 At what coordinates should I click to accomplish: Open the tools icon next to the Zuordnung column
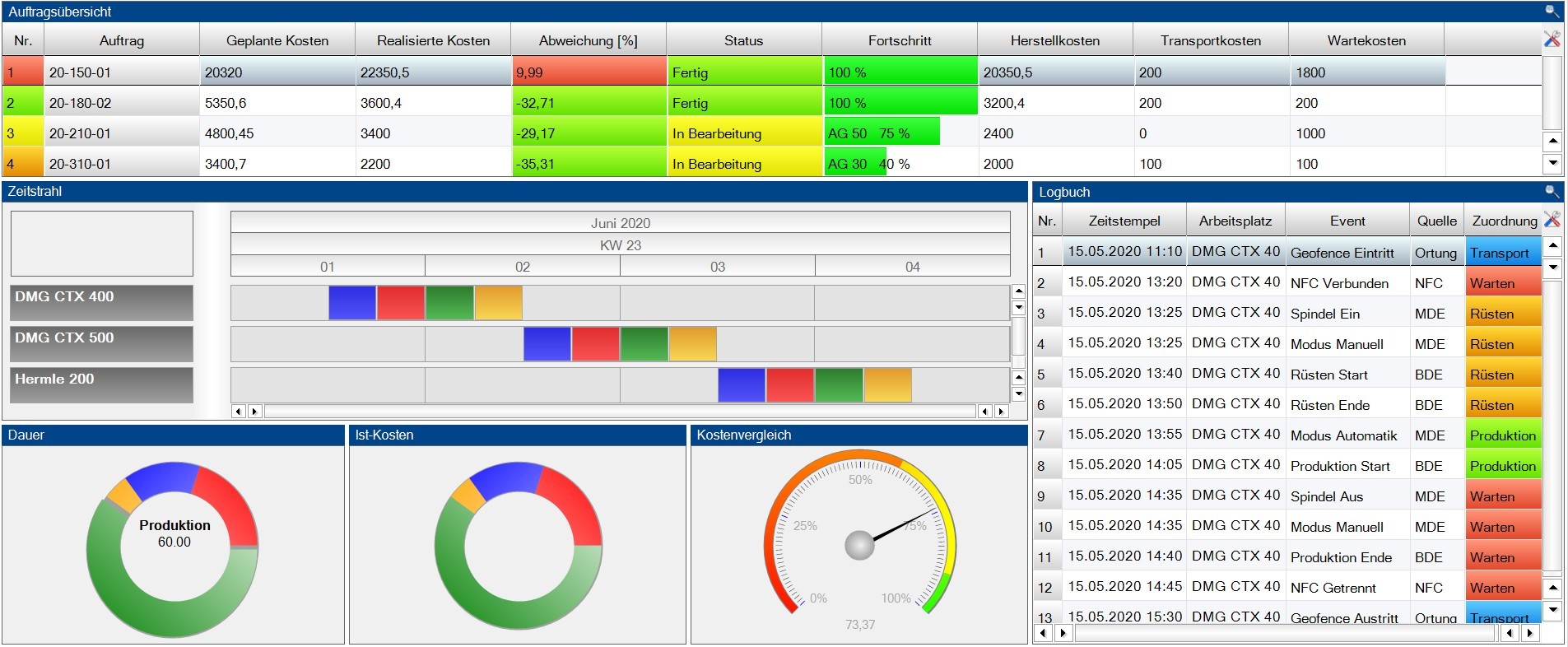[x=1552, y=220]
